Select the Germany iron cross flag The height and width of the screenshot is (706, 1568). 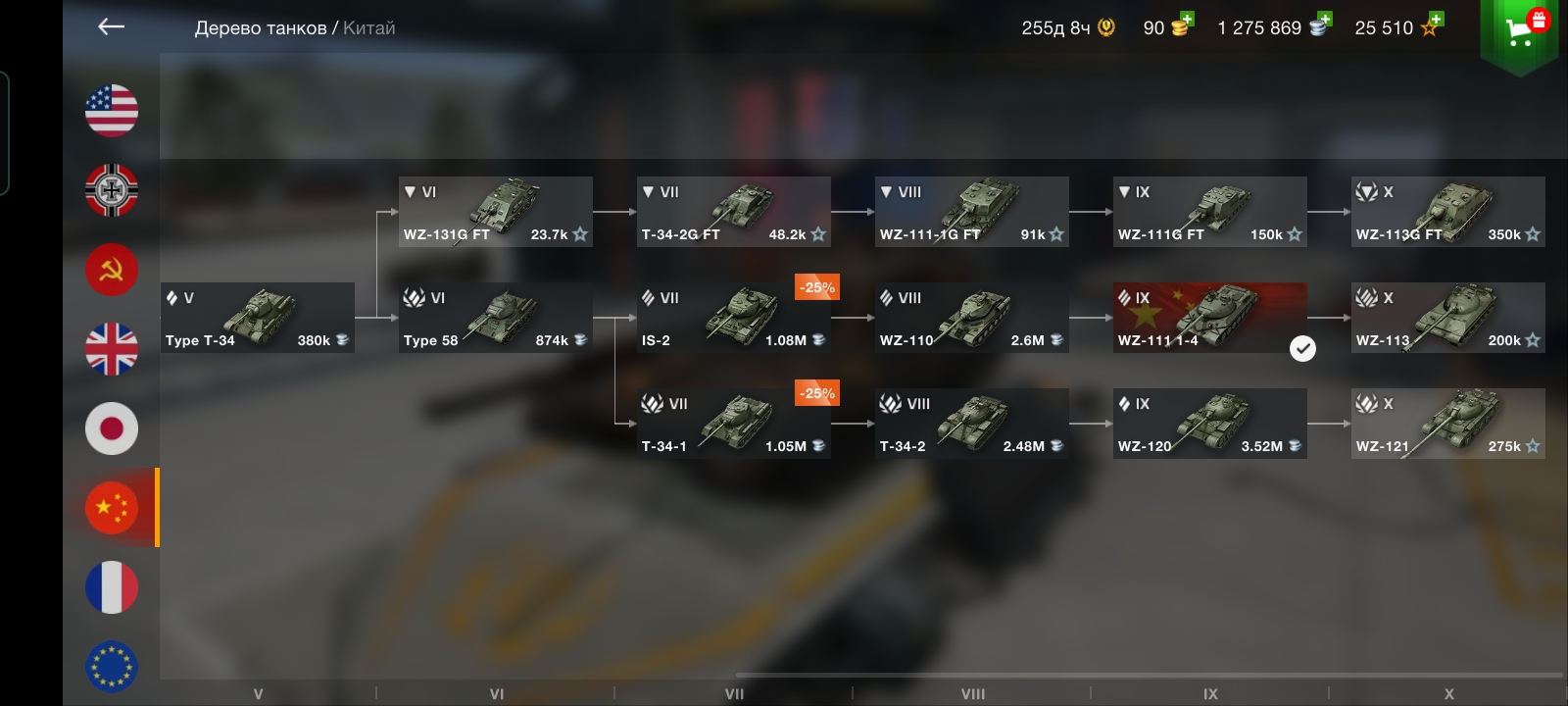coord(112,189)
